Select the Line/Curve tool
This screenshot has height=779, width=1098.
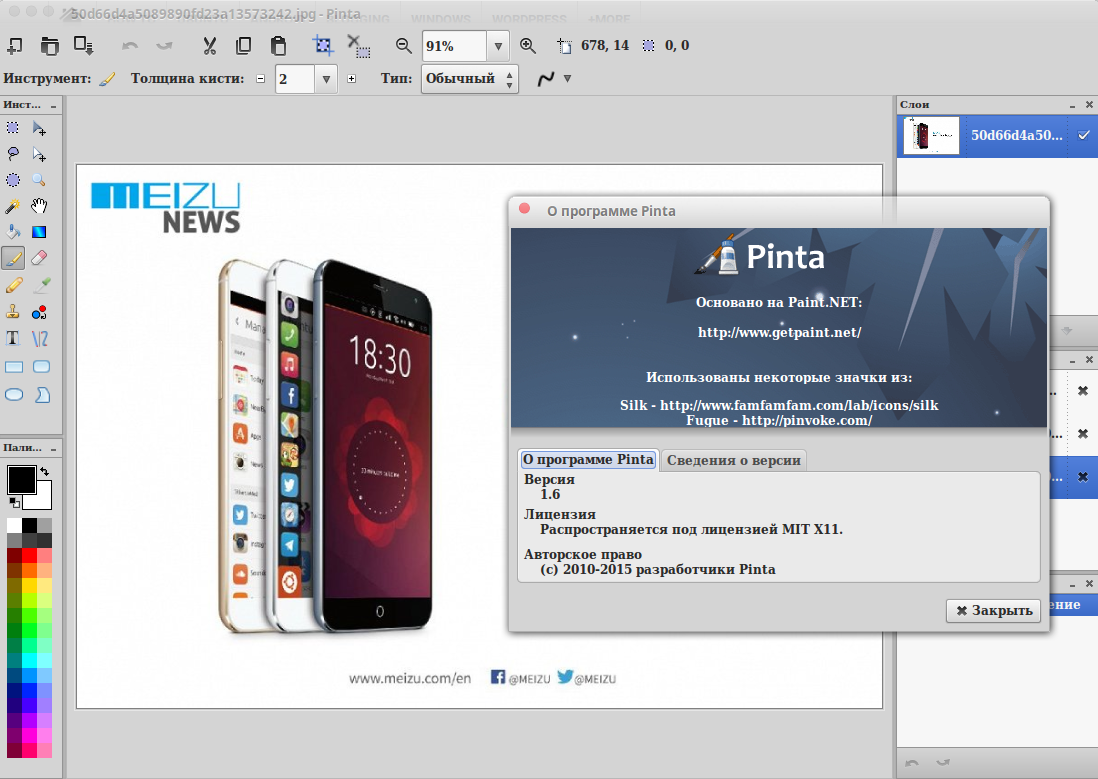[x=40, y=339]
